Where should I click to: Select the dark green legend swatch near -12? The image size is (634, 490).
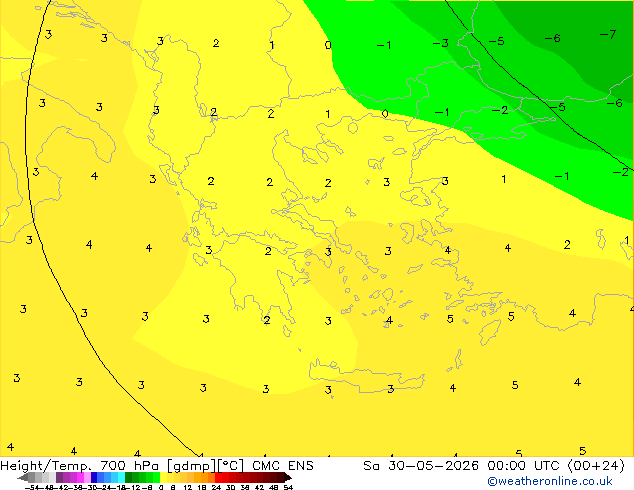point(129,477)
